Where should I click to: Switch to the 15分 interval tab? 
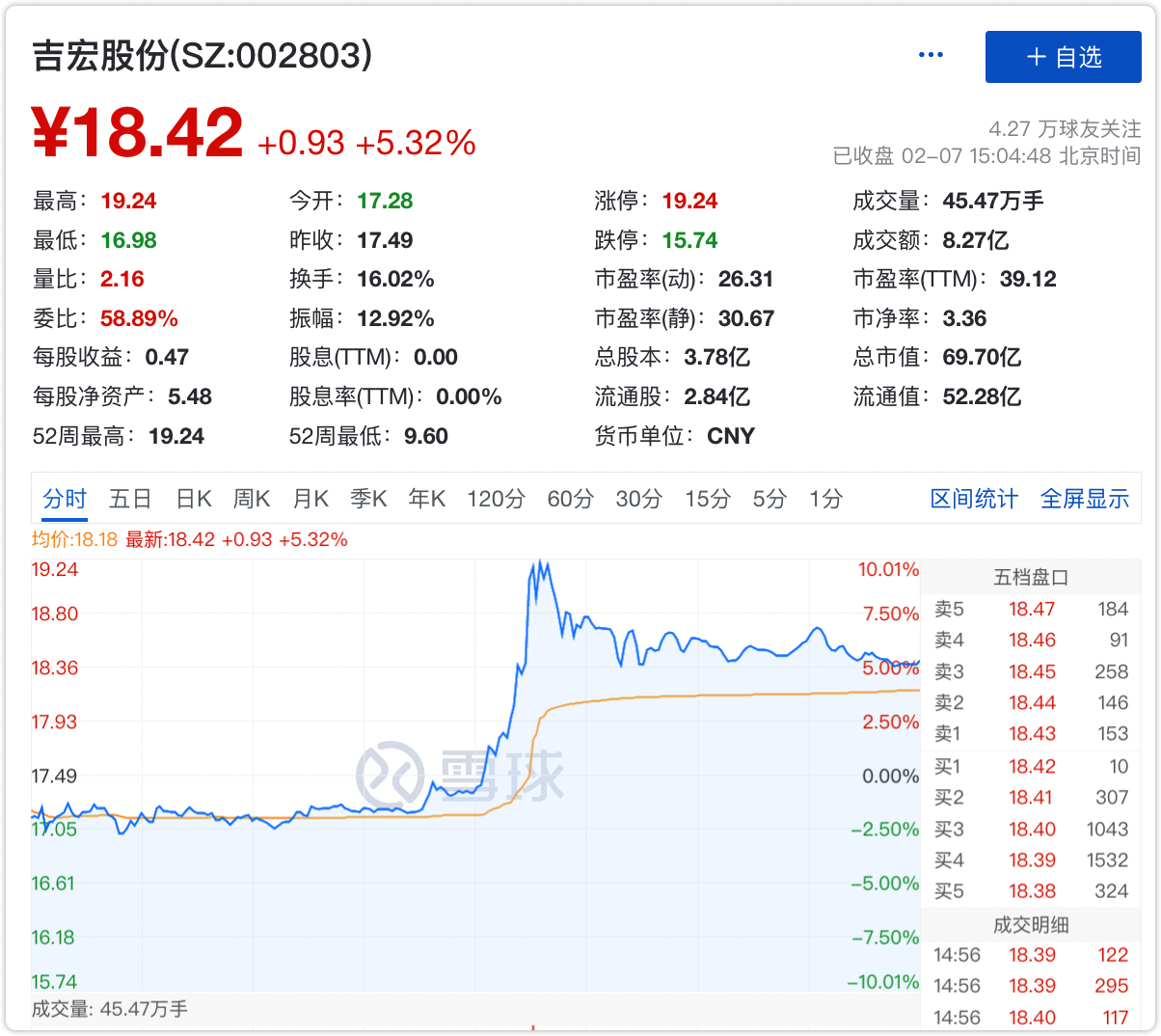click(708, 499)
